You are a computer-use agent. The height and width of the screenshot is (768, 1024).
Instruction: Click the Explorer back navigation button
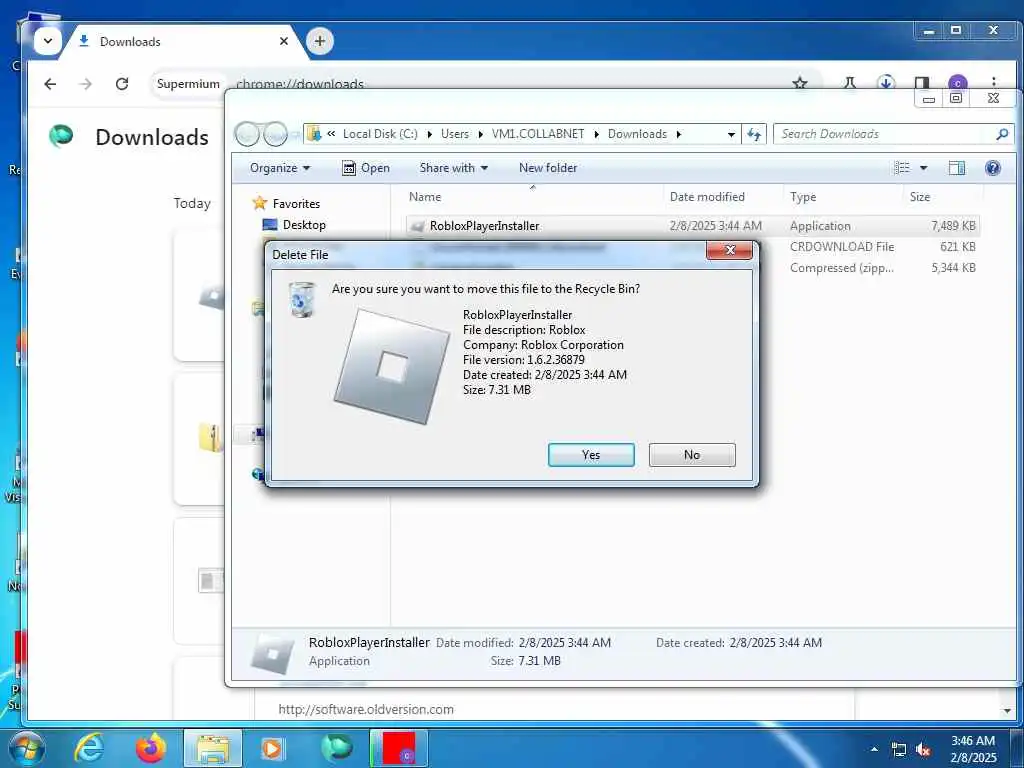coord(248,135)
